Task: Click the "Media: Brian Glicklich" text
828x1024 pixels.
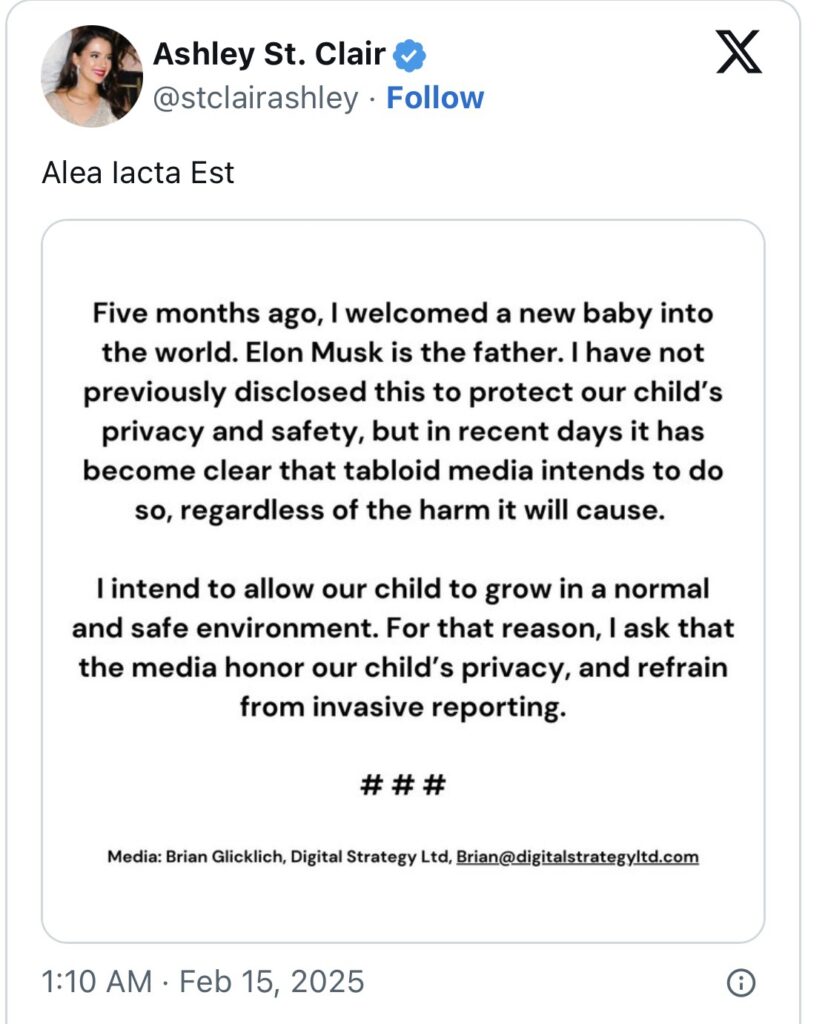Action: click(194, 857)
